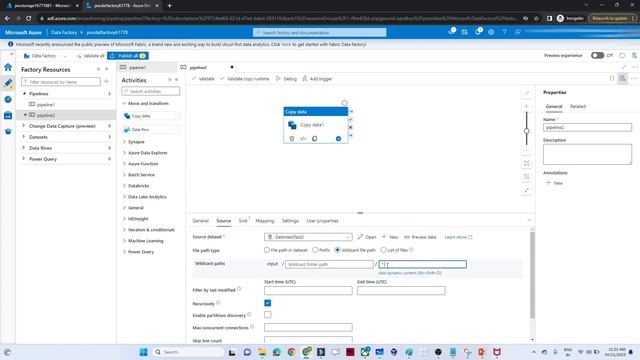Expand the Data flows tree node
This screenshot has width=640, height=360.
pos(24,148)
